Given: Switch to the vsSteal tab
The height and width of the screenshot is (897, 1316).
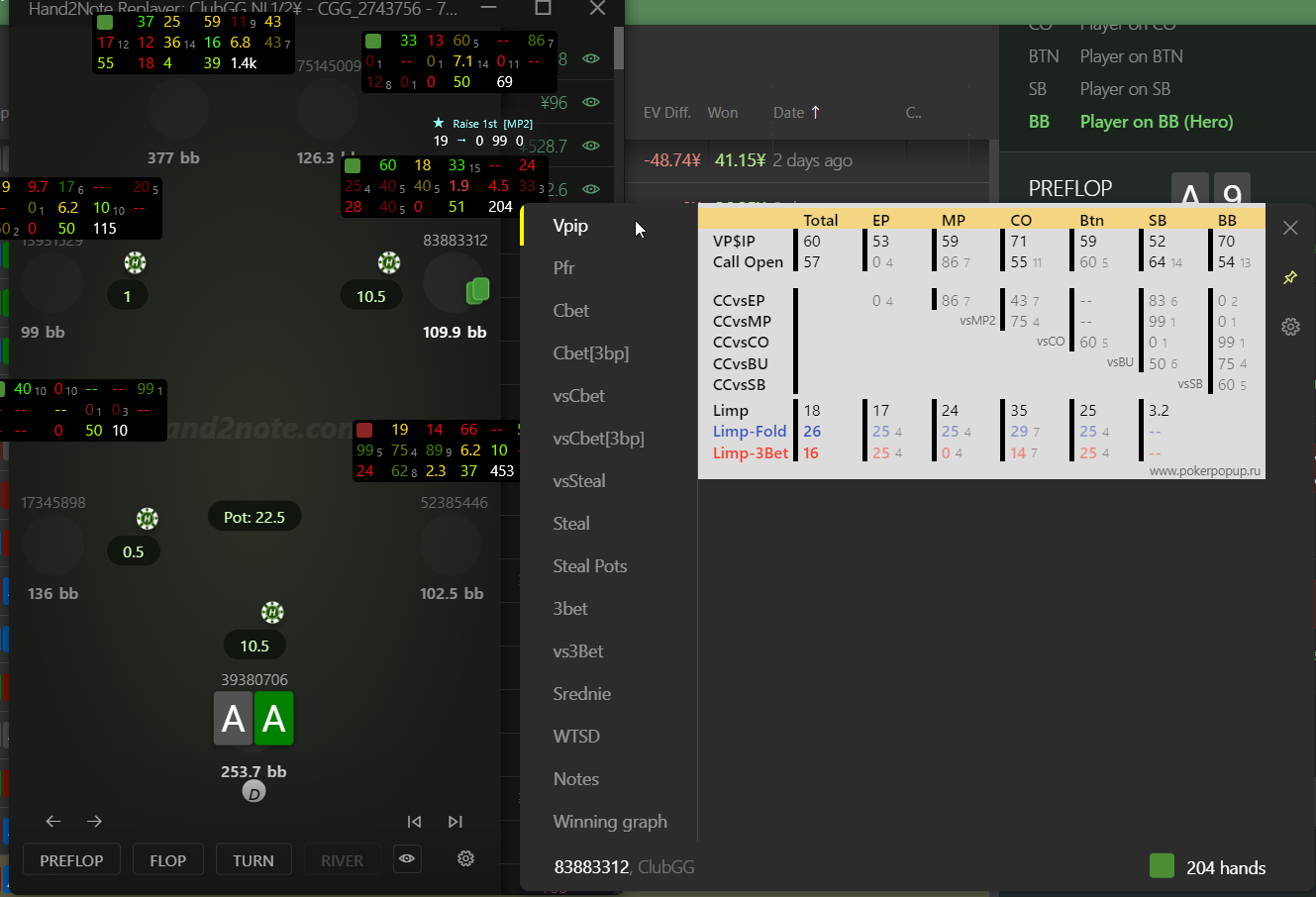Looking at the screenshot, I should 579,481.
